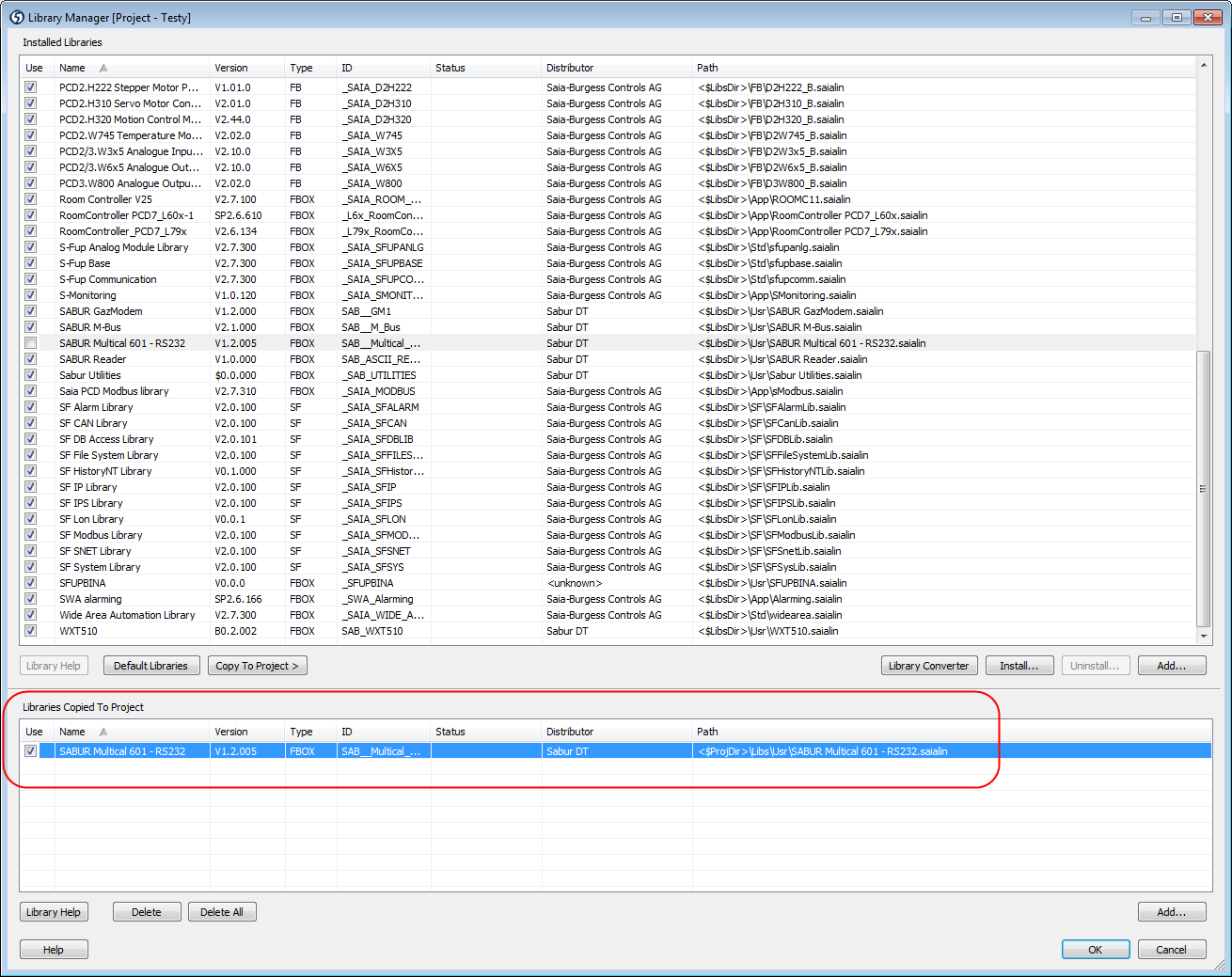Toggle the Room Controller V25 checkbox
Viewport: 1232px width, 977px height.
tap(31, 199)
